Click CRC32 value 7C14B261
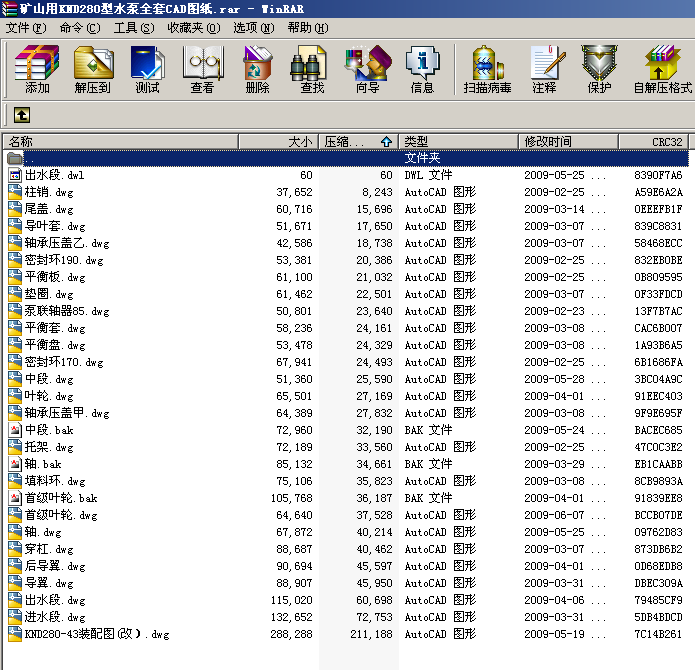 [658, 634]
